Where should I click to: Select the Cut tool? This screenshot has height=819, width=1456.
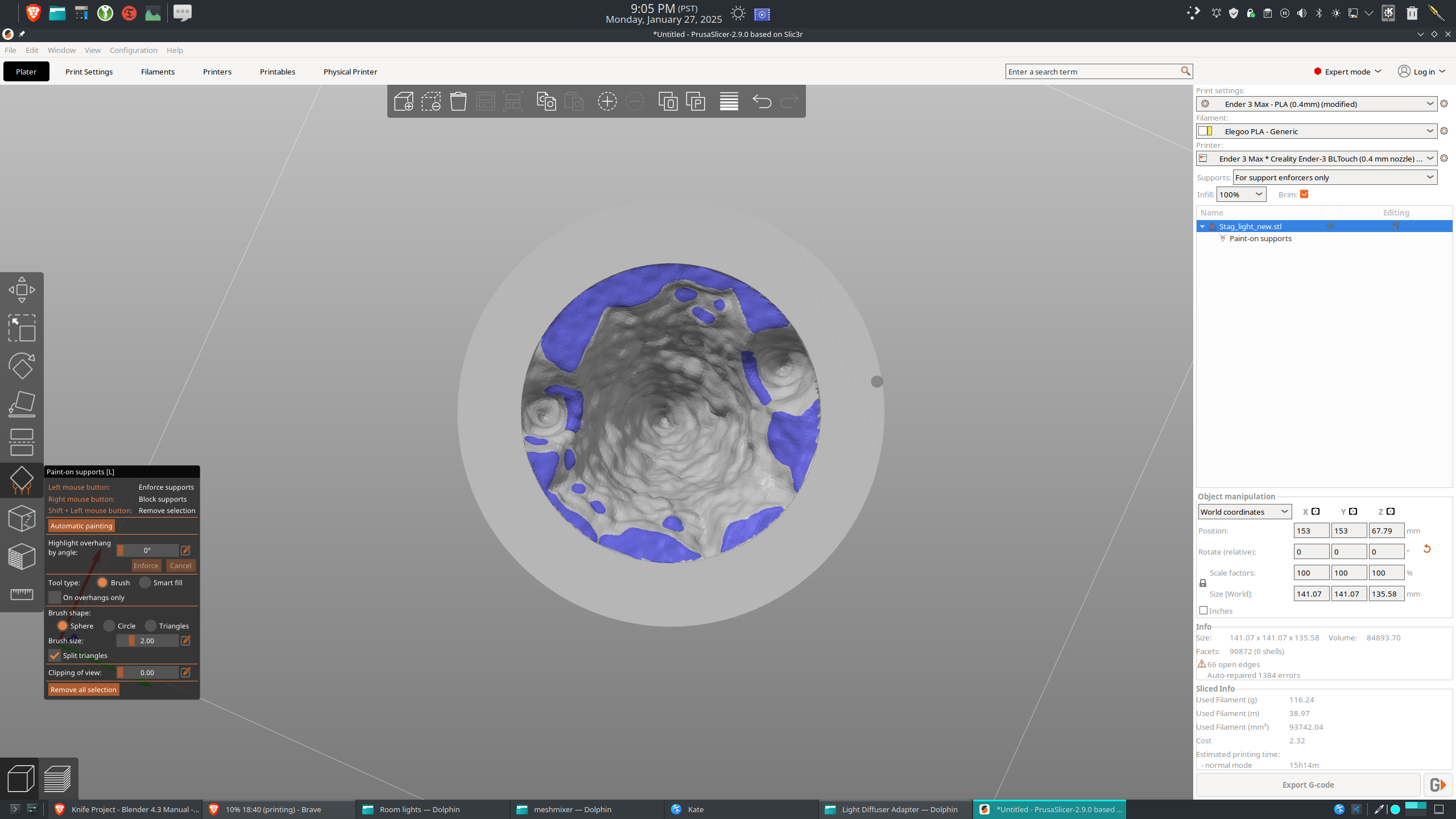(22, 442)
